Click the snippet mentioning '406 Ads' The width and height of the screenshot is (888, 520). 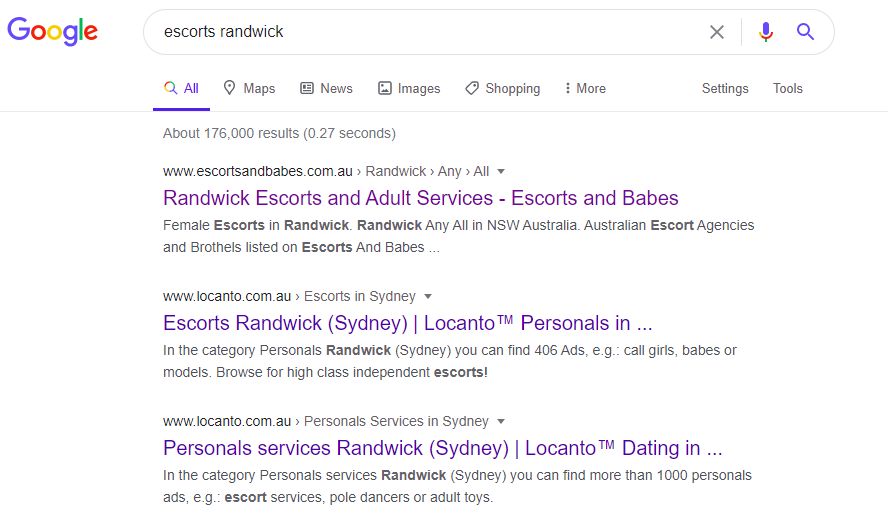coord(450,361)
